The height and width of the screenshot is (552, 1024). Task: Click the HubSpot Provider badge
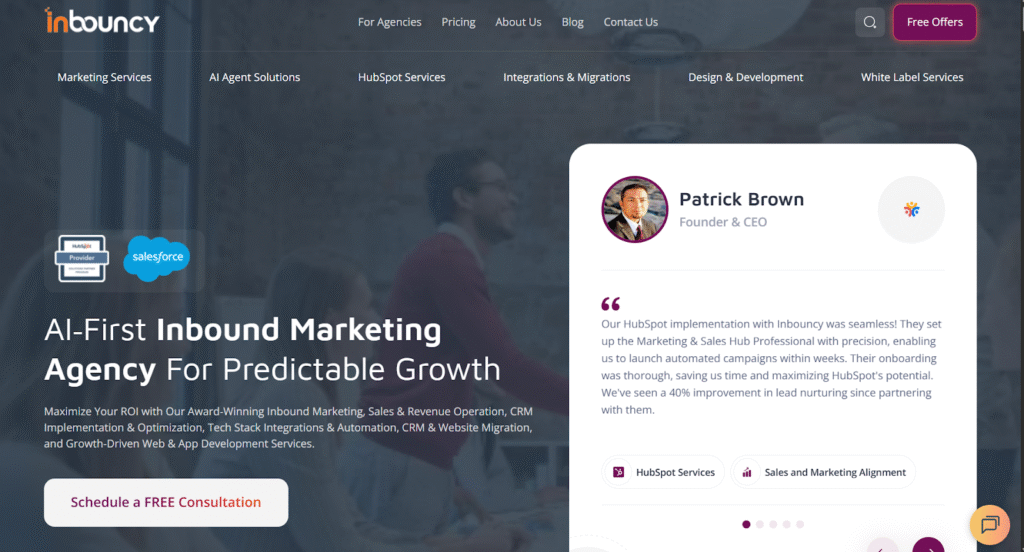[82, 259]
